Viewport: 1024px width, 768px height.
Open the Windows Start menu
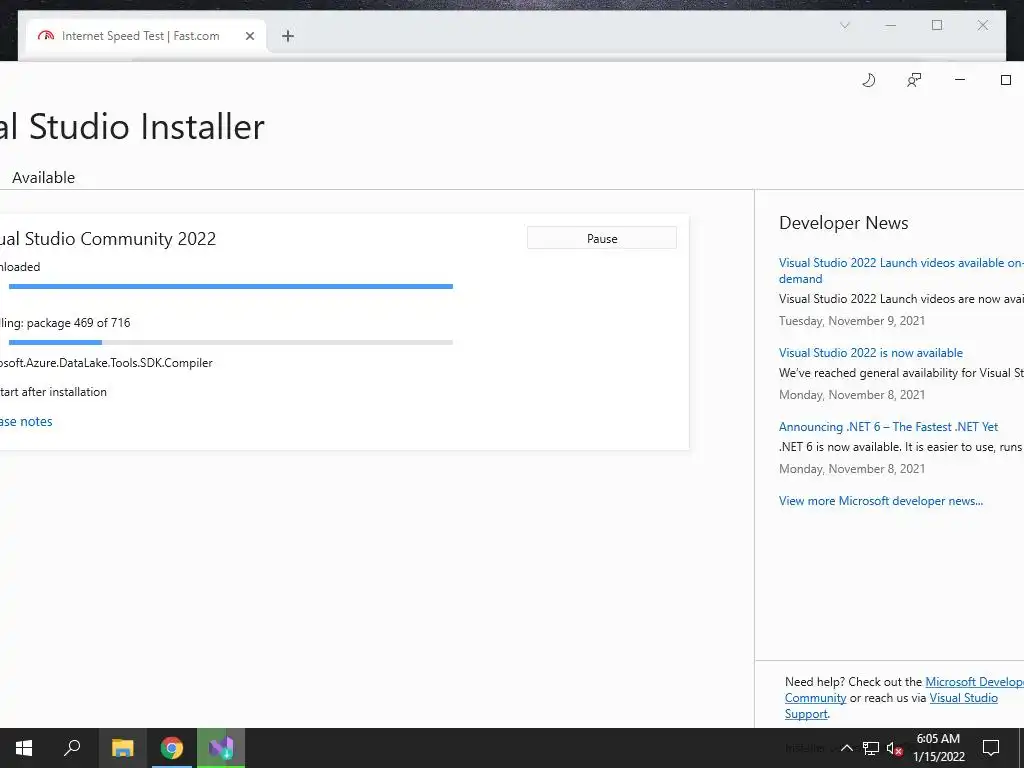click(x=24, y=748)
